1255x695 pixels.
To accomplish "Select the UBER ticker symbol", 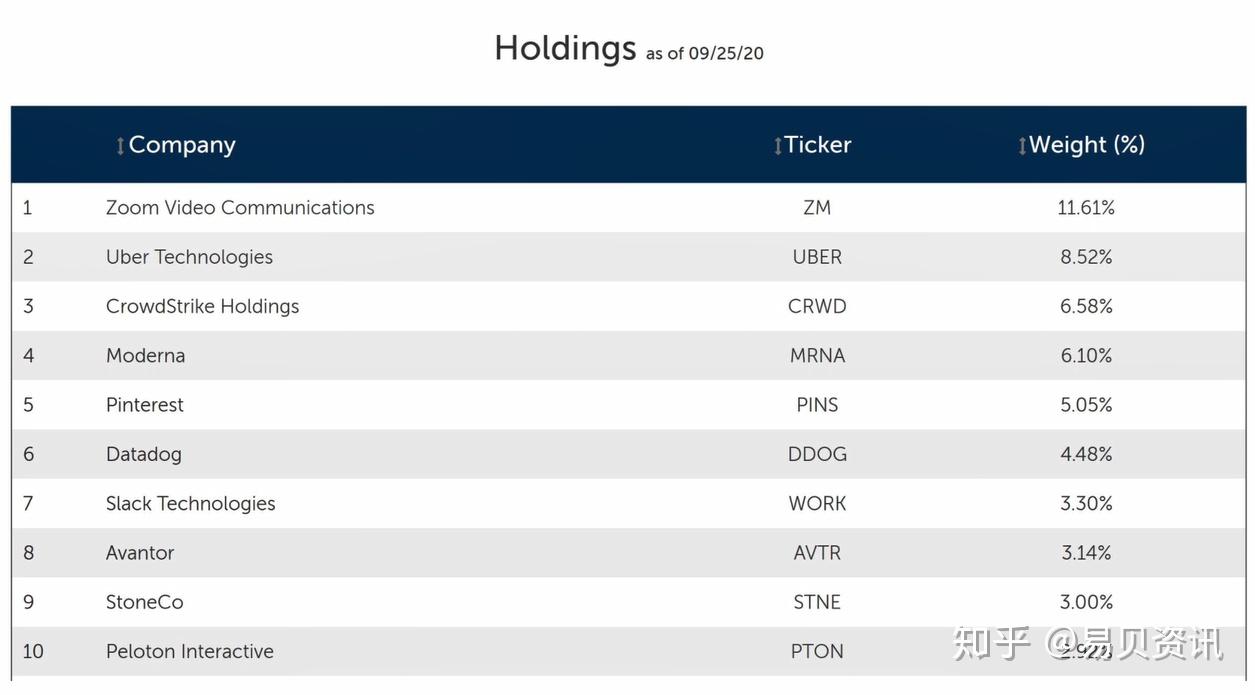I will point(817,256).
